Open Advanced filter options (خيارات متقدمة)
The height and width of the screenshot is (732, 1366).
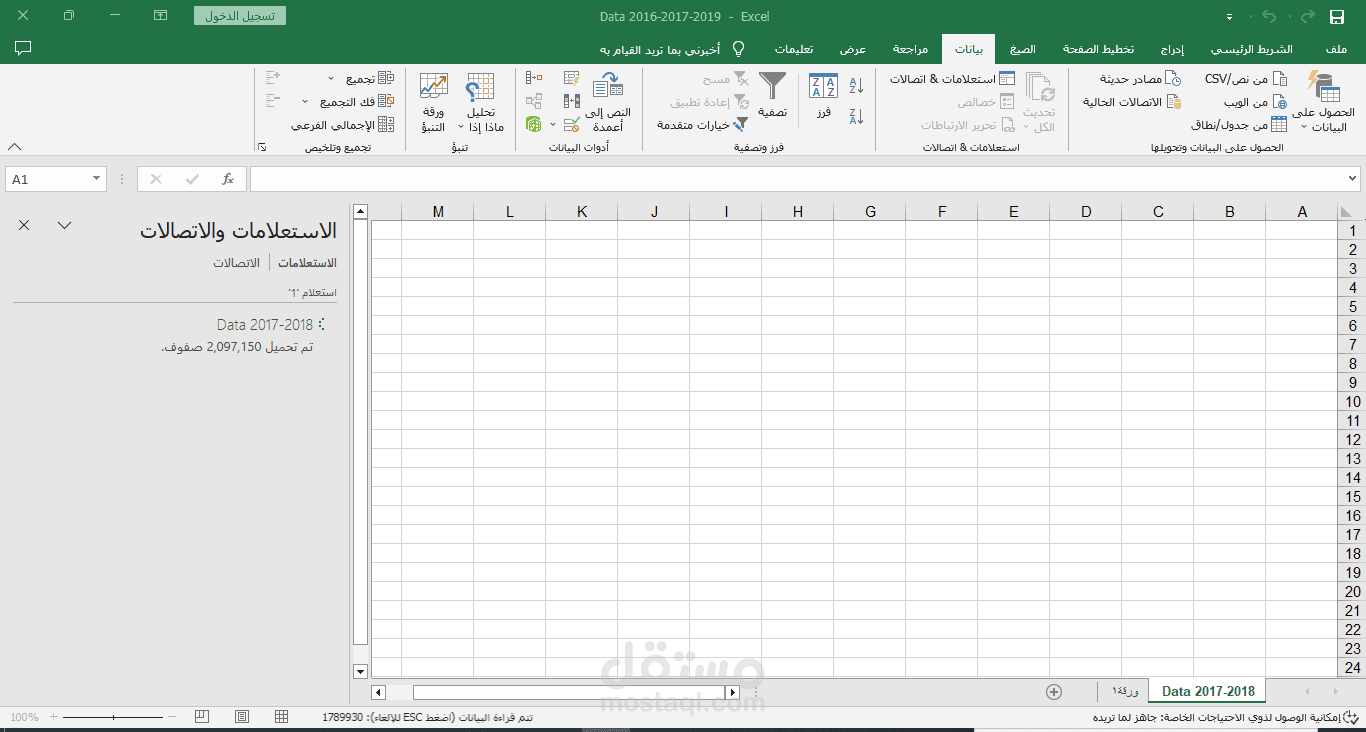click(x=702, y=125)
